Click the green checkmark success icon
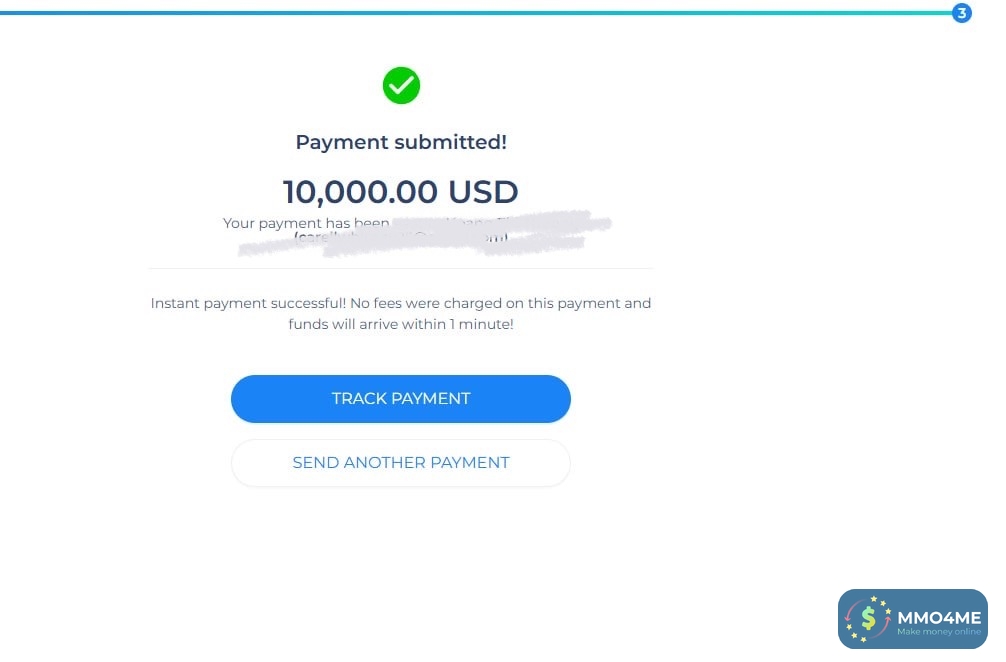 [x=401, y=86]
